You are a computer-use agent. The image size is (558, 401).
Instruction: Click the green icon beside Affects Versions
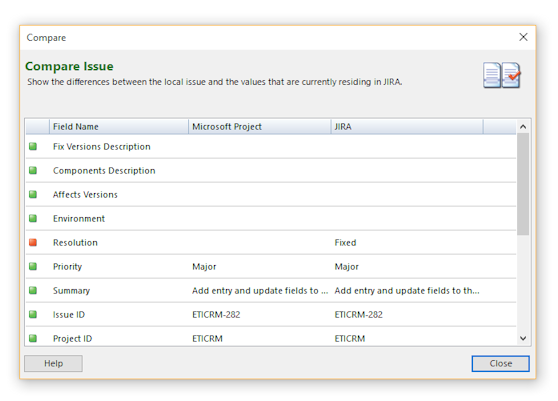coord(33,194)
